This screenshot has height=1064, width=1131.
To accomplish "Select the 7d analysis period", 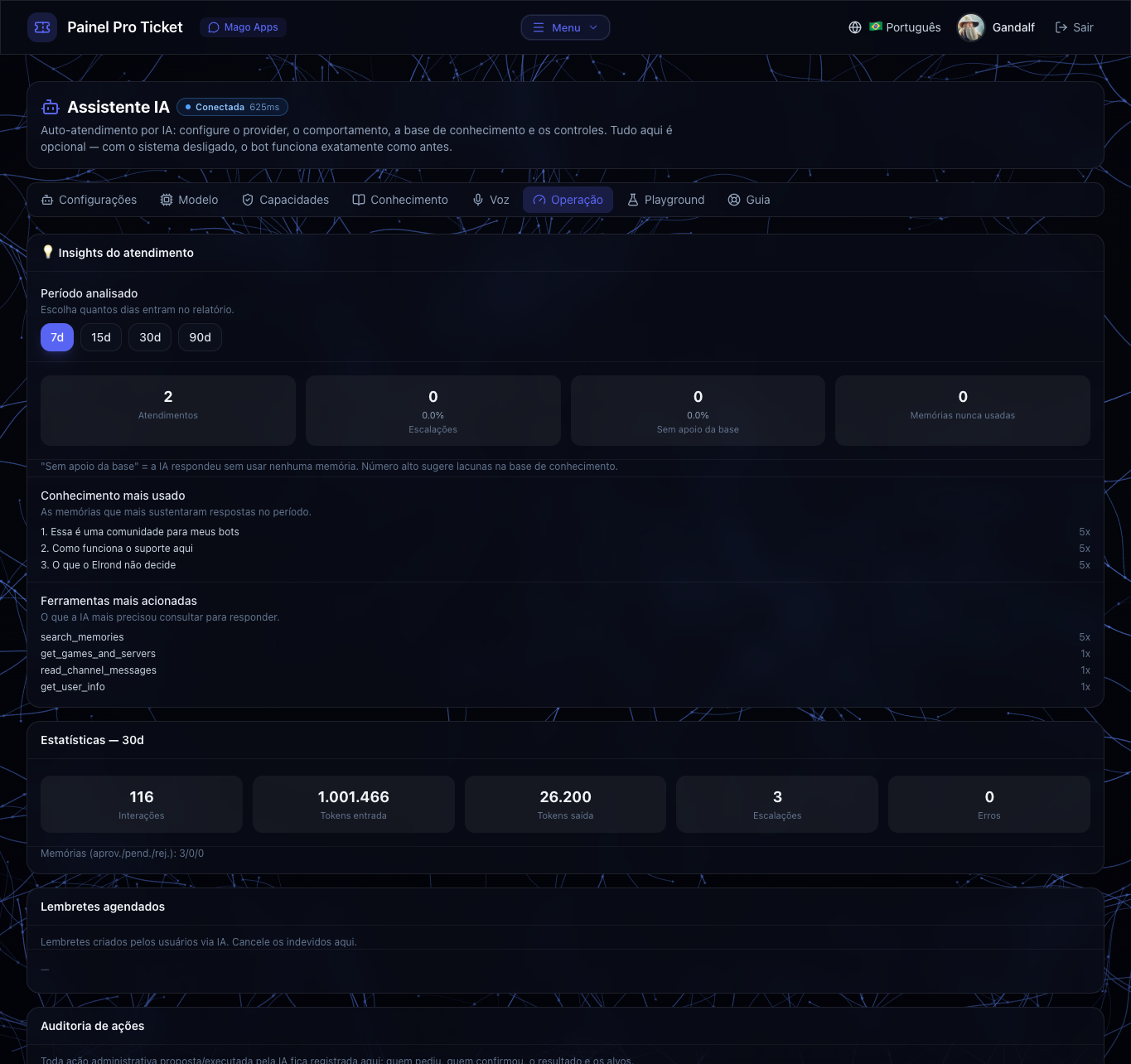I will tap(57, 337).
